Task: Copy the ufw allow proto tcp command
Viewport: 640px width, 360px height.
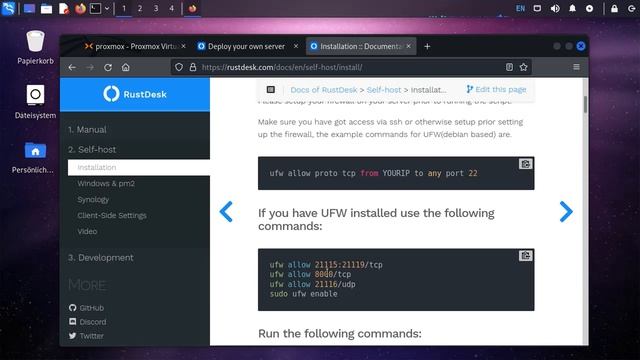Action: click(525, 164)
